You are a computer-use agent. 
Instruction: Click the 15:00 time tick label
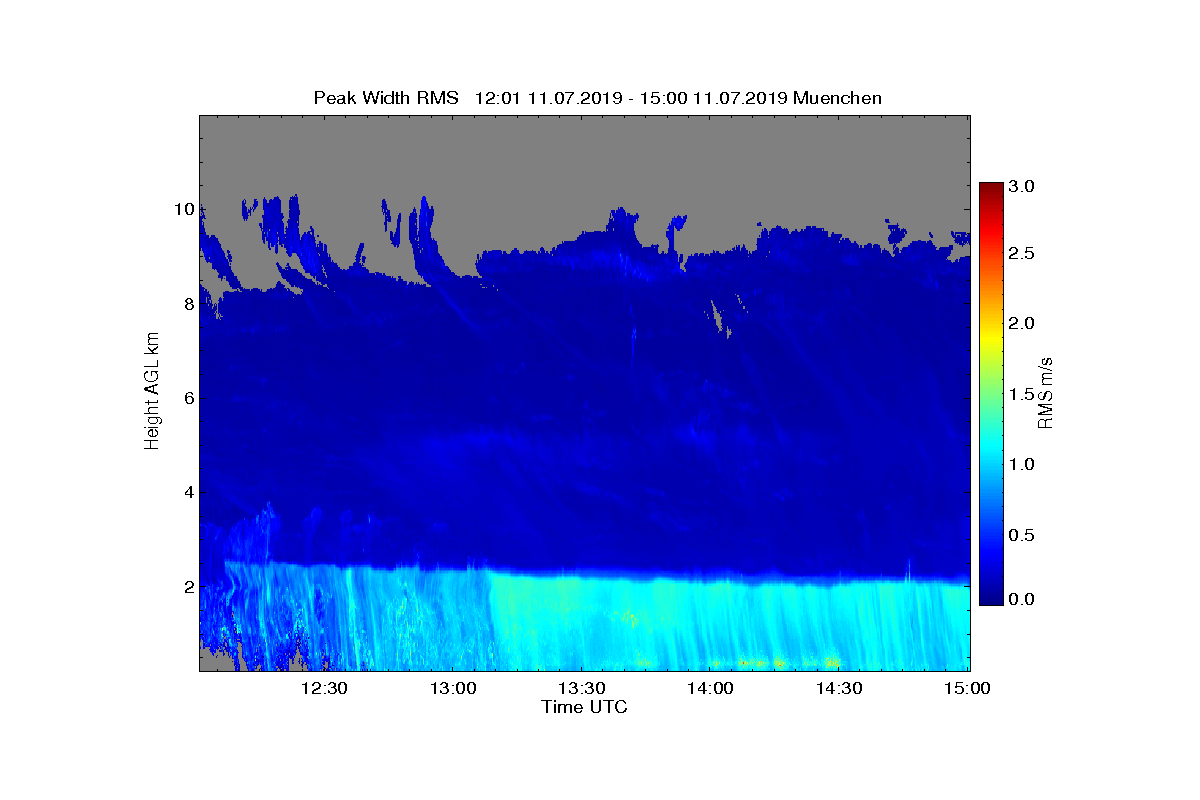pos(967,688)
